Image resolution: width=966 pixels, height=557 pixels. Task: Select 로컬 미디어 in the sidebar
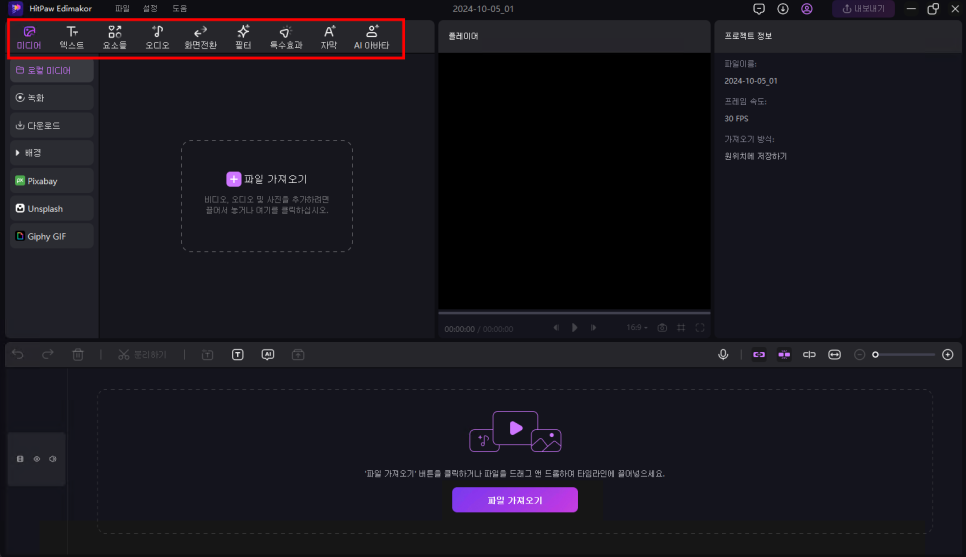[x=52, y=70]
